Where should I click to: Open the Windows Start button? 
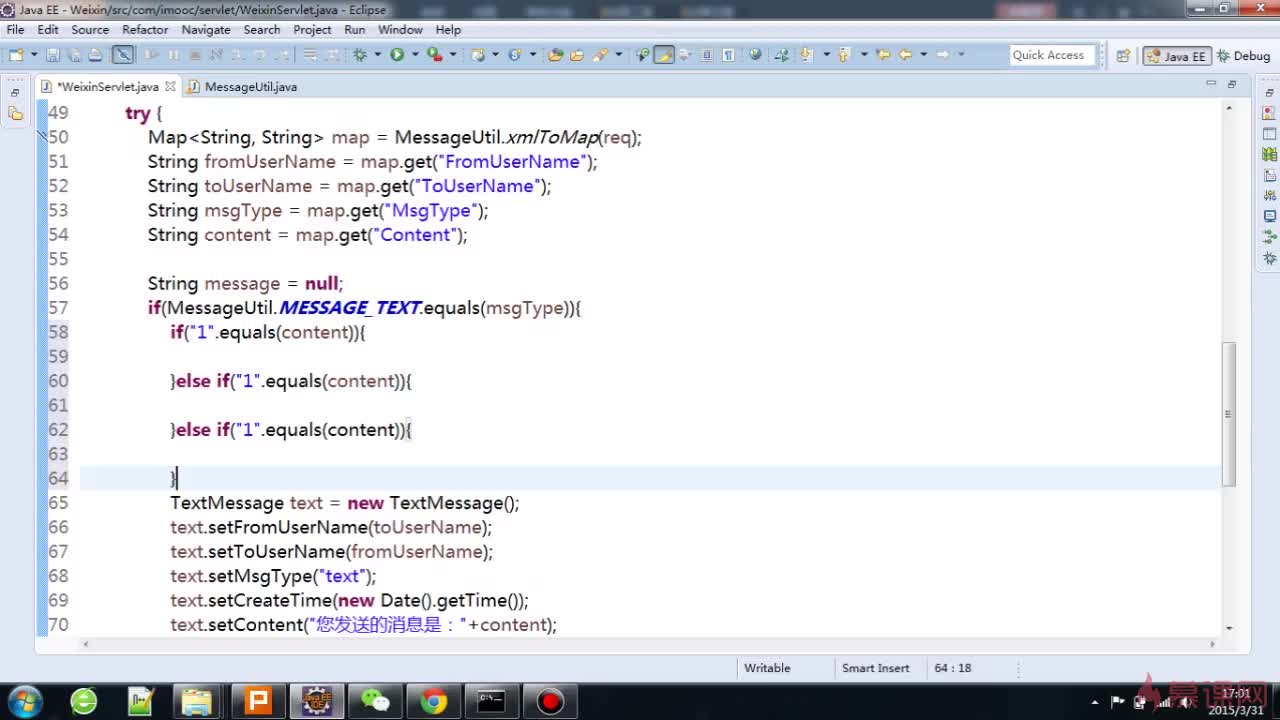click(24, 701)
